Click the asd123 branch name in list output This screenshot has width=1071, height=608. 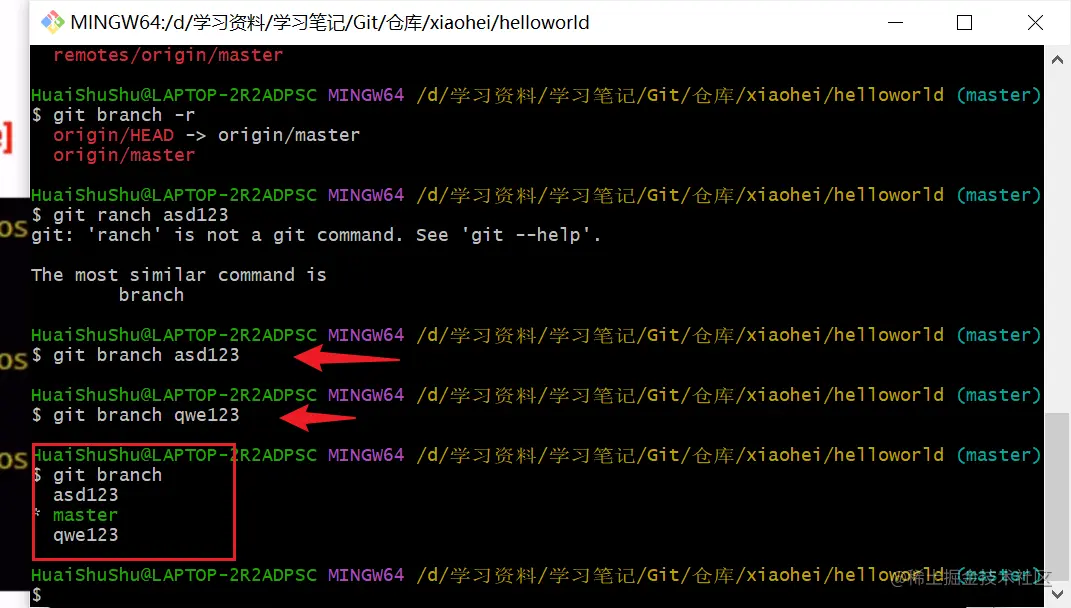click(x=85, y=495)
